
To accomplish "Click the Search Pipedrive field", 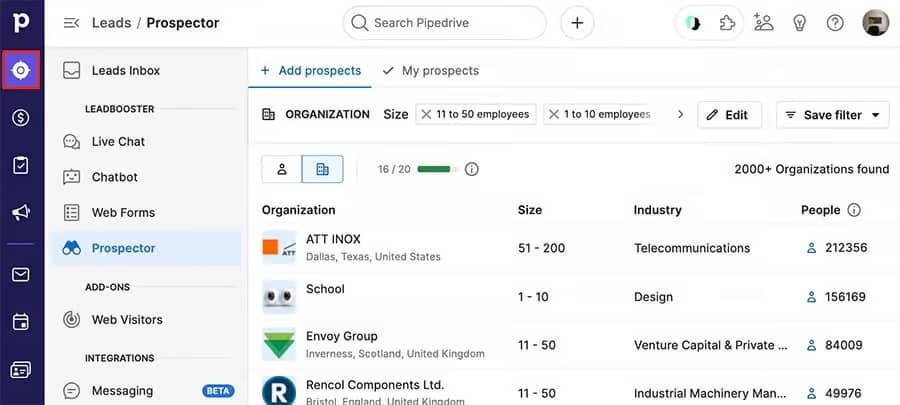I will pyautogui.click(x=445, y=23).
